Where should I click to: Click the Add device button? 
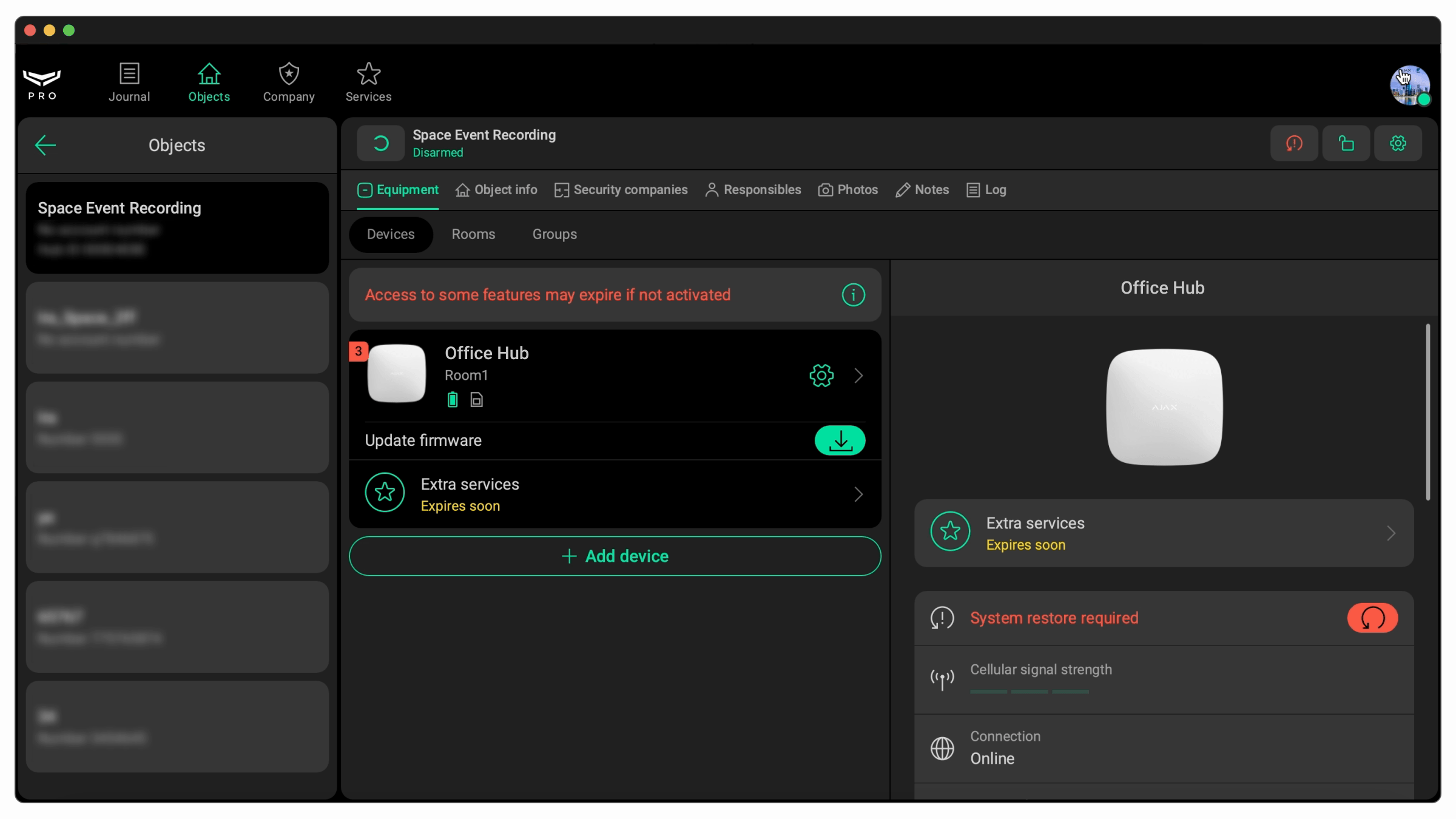coord(615,556)
